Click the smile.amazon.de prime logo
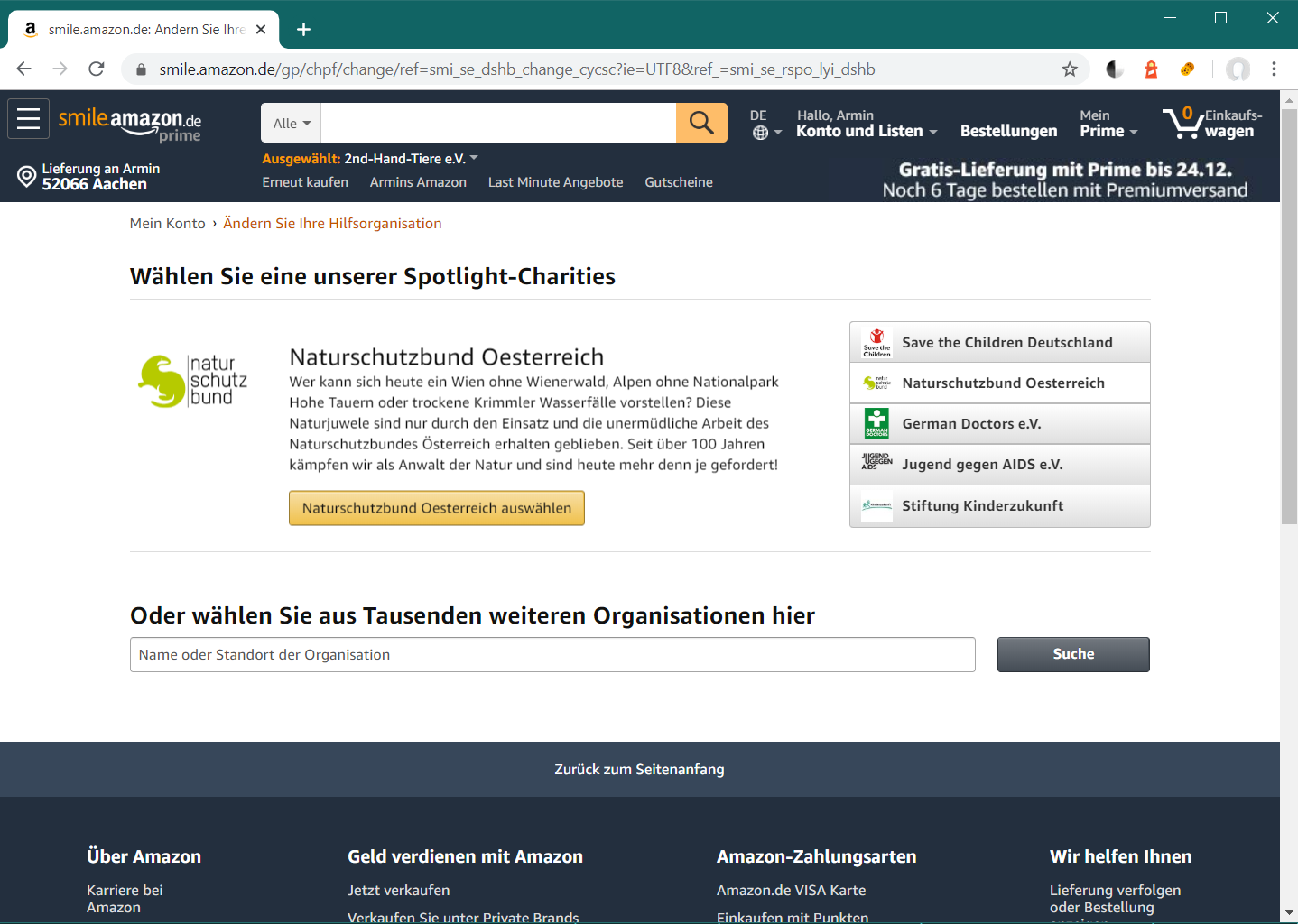Viewport: 1298px width, 924px height. (130, 124)
